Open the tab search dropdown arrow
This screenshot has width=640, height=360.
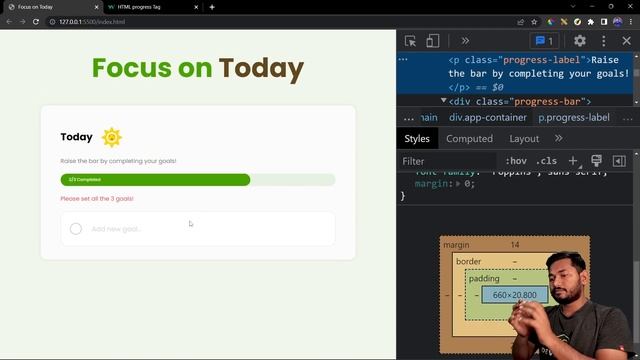coord(573,7)
